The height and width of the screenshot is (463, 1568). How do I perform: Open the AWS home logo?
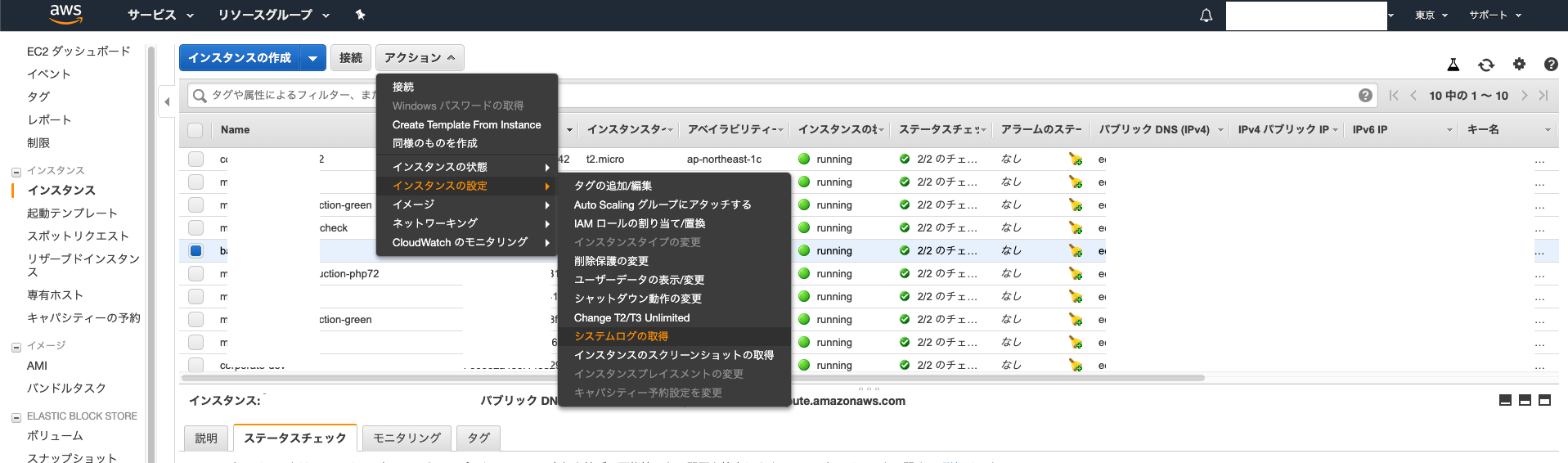click(x=65, y=13)
